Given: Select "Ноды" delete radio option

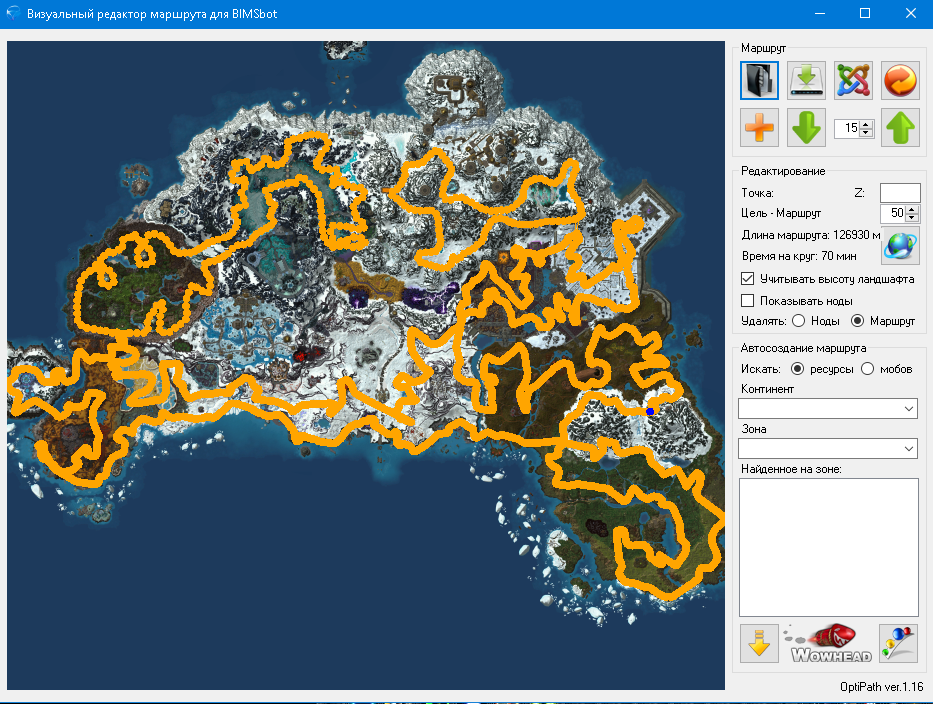Looking at the screenshot, I should click(798, 321).
